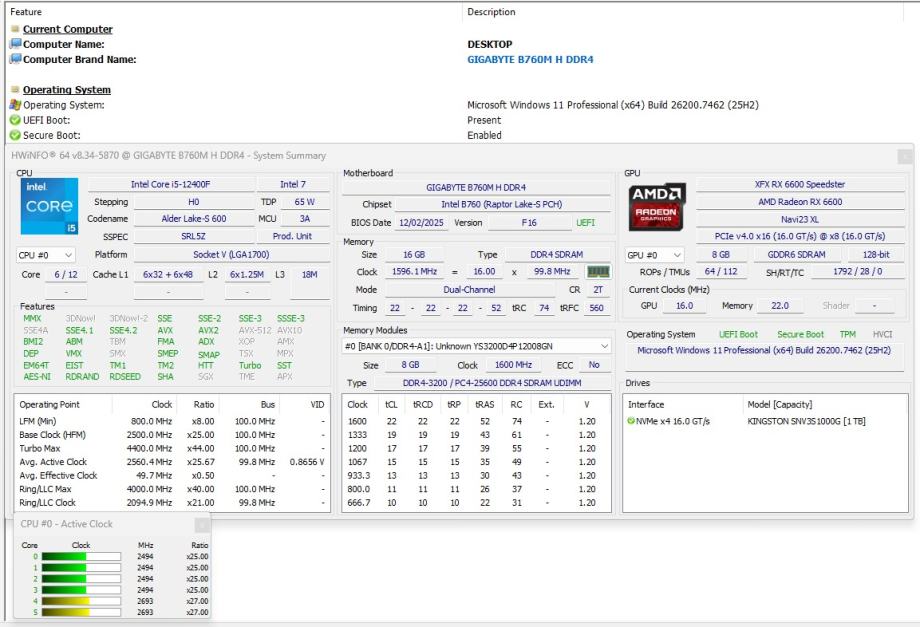Click green check icon next to UEFI Boot
The height and width of the screenshot is (627, 920).
point(15,120)
